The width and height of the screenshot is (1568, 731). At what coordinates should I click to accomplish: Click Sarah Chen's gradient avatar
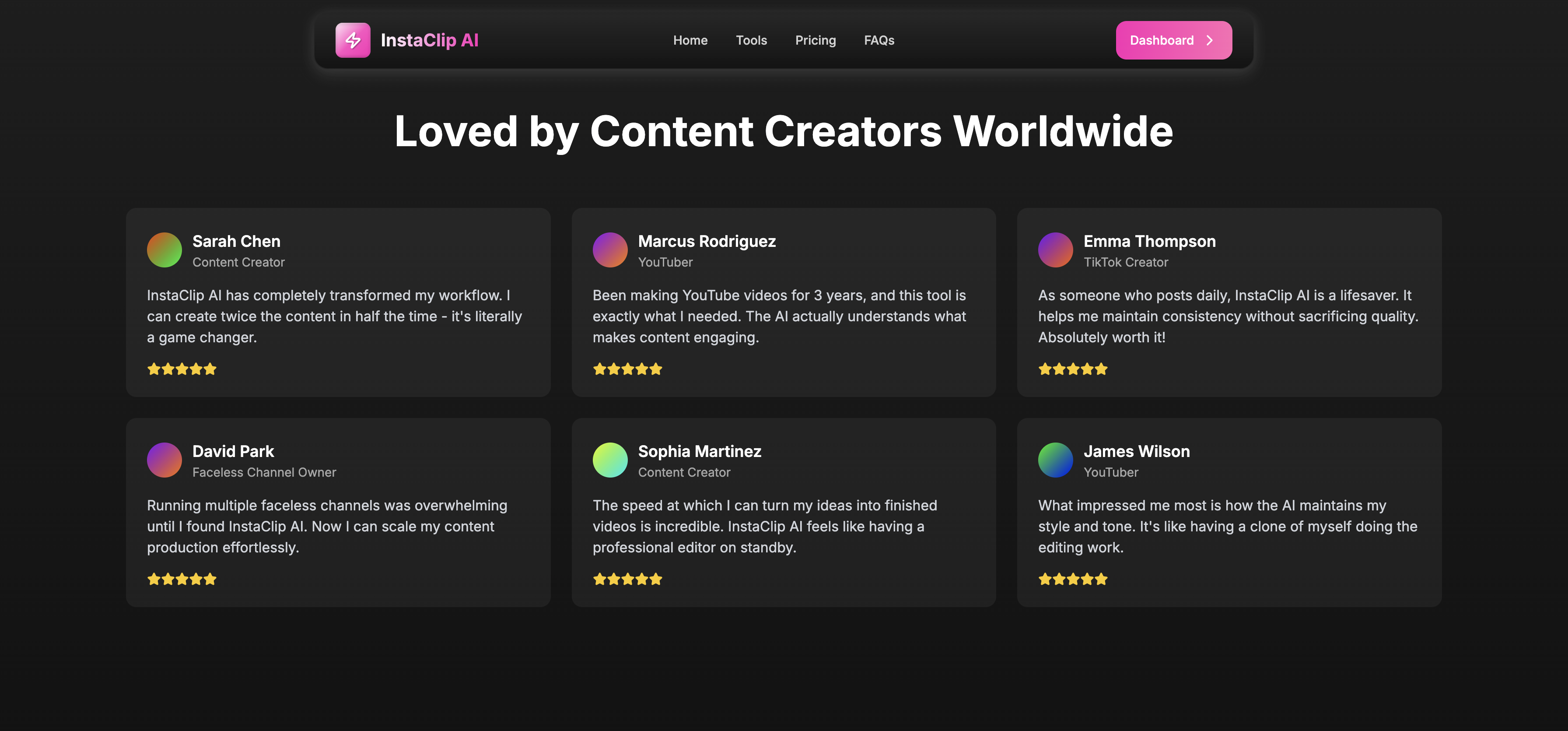pyautogui.click(x=164, y=250)
